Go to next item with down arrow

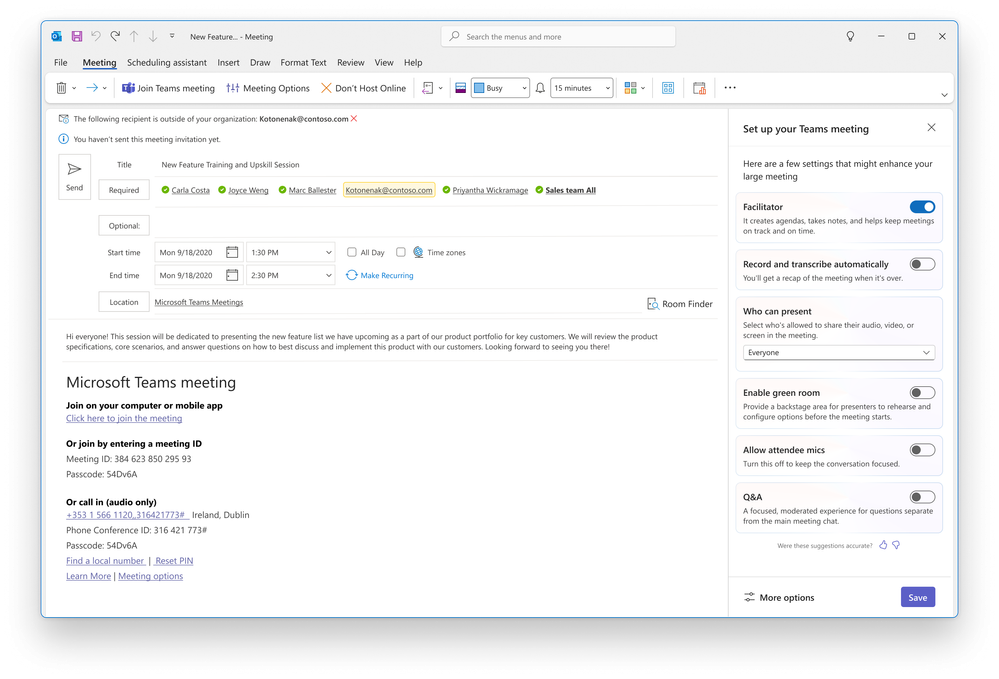click(x=153, y=36)
